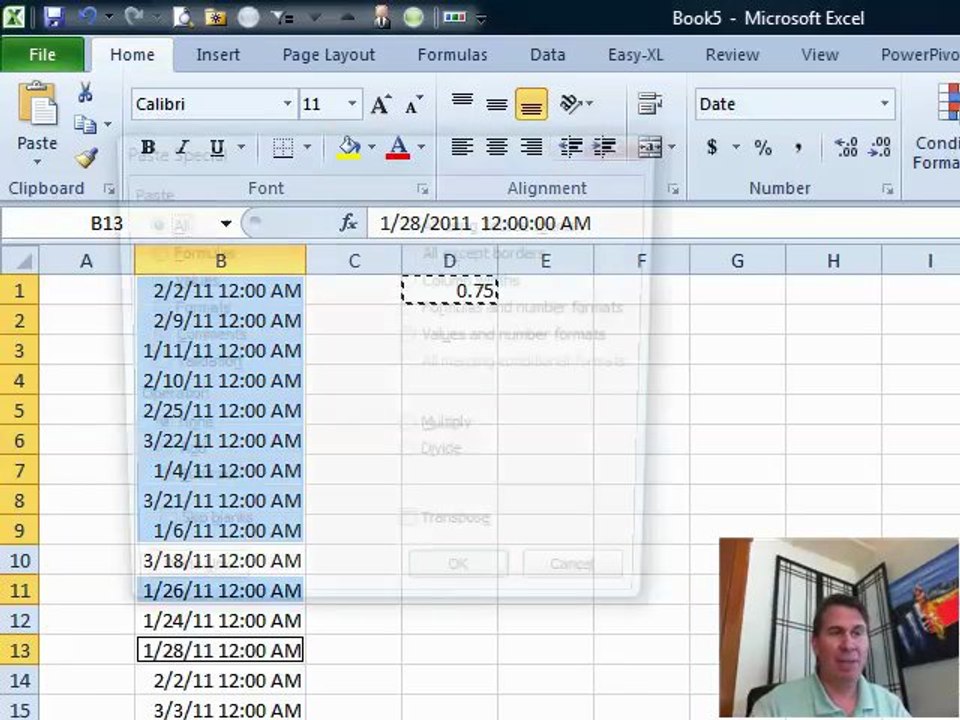The width and height of the screenshot is (960, 720).
Task: Select the Format Painter brush
Action: coord(86,158)
